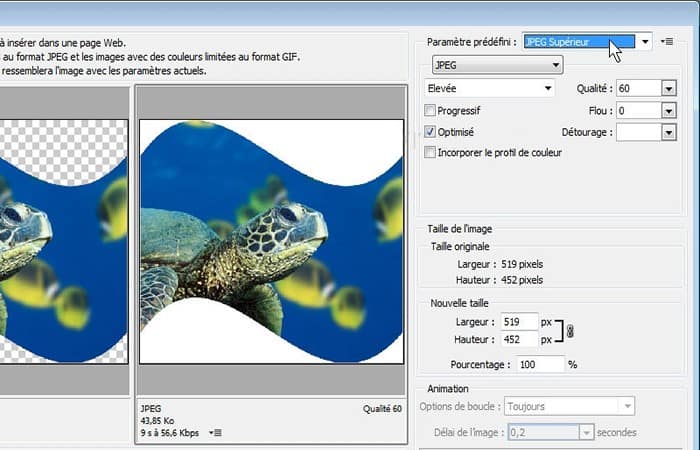This screenshot has height=450, width=700.
Task: Tick Incorporer le profil de couleur
Action: (x=429, y=152)
